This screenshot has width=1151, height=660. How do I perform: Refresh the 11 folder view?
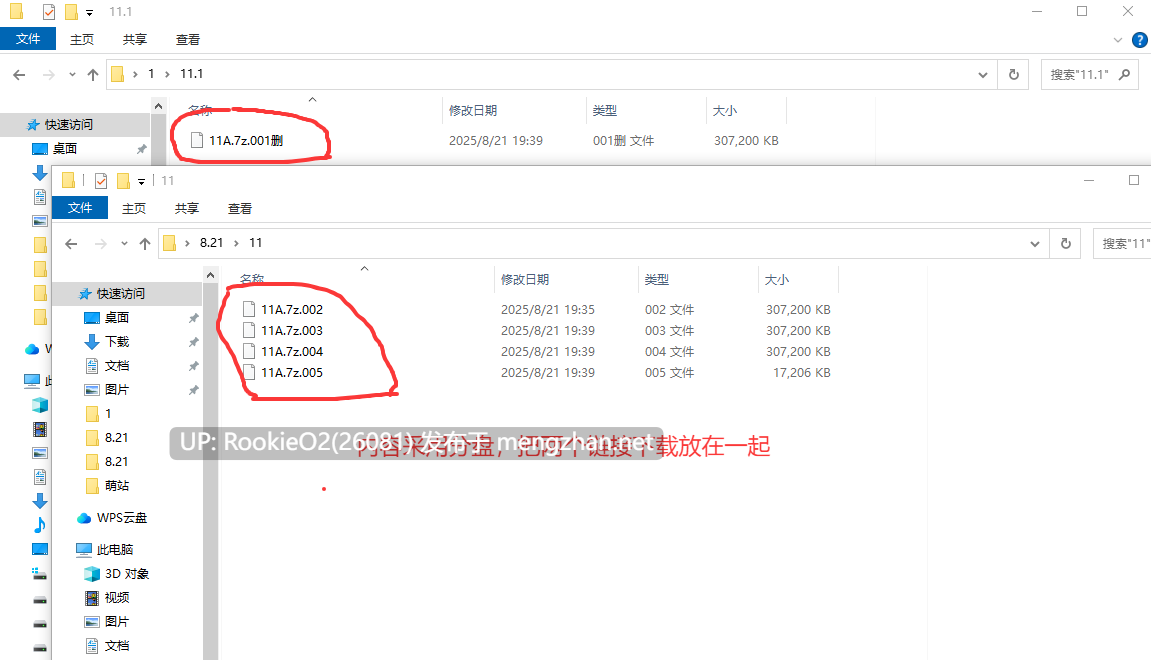[x=1066, y=244]
